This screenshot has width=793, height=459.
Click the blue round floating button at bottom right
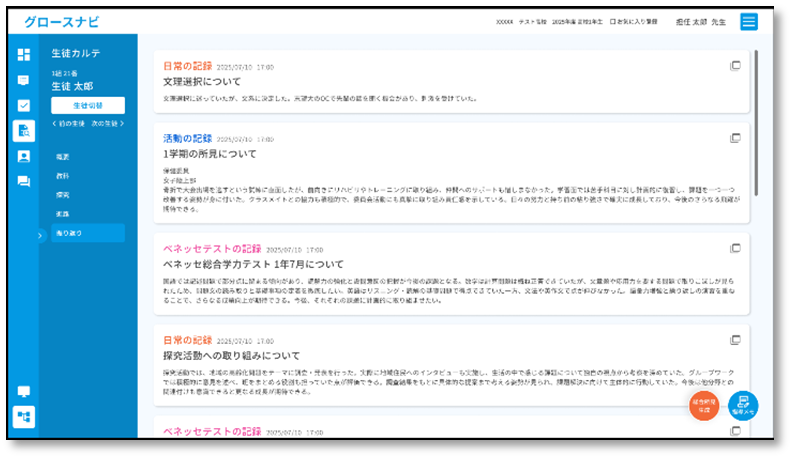pyautogui.click(x=743, y=404)
